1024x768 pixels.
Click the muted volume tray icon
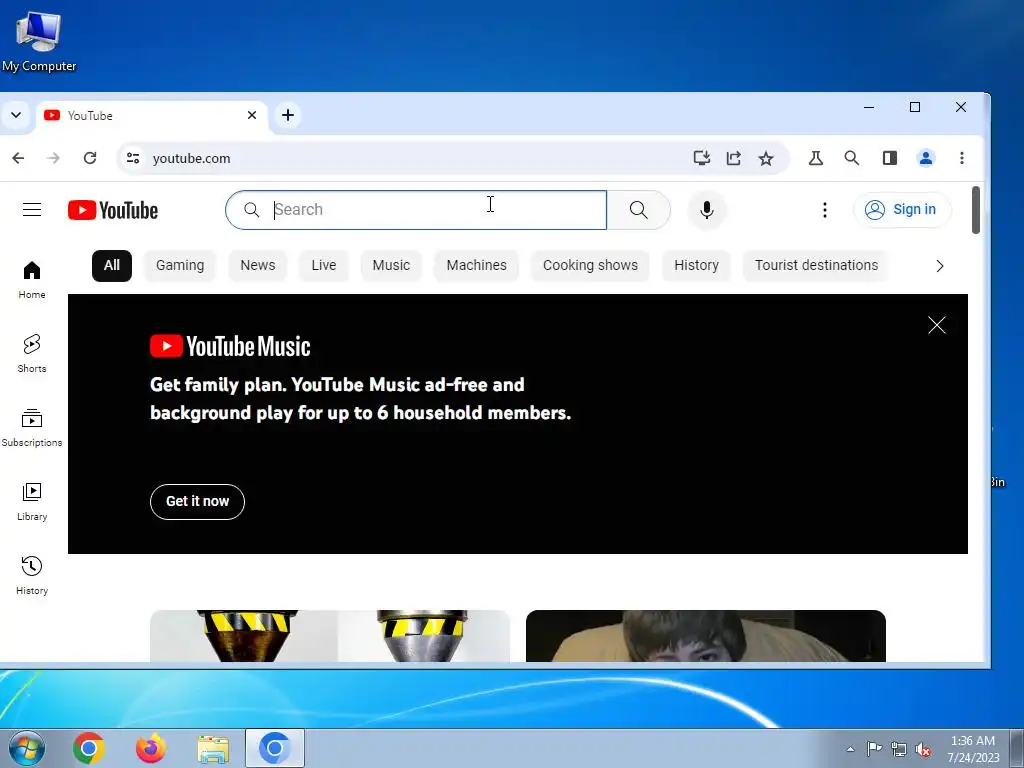pos(923,749)
